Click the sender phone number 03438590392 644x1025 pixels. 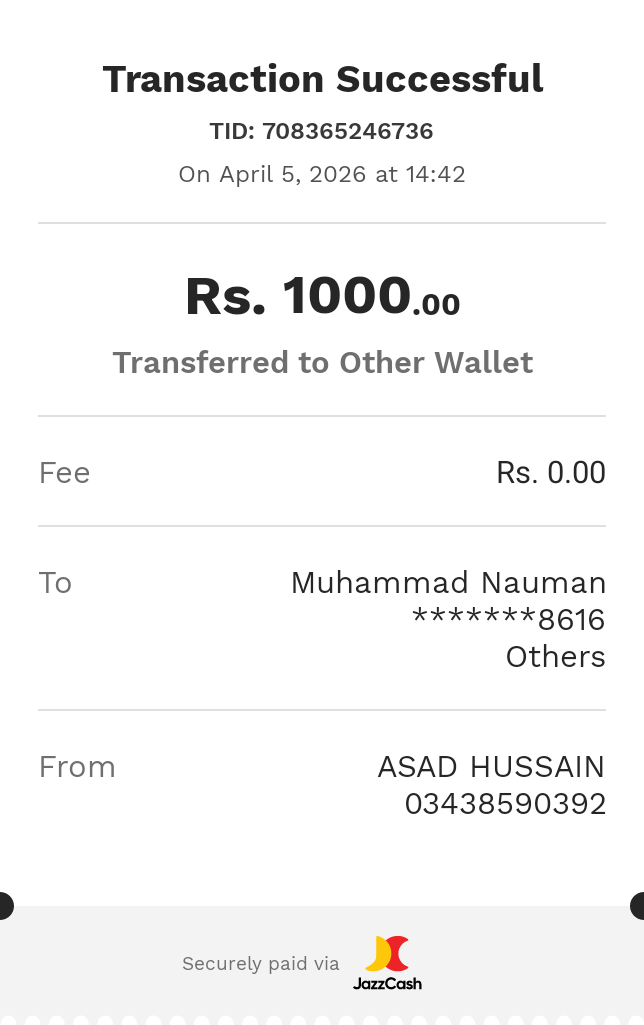point(505,804)
